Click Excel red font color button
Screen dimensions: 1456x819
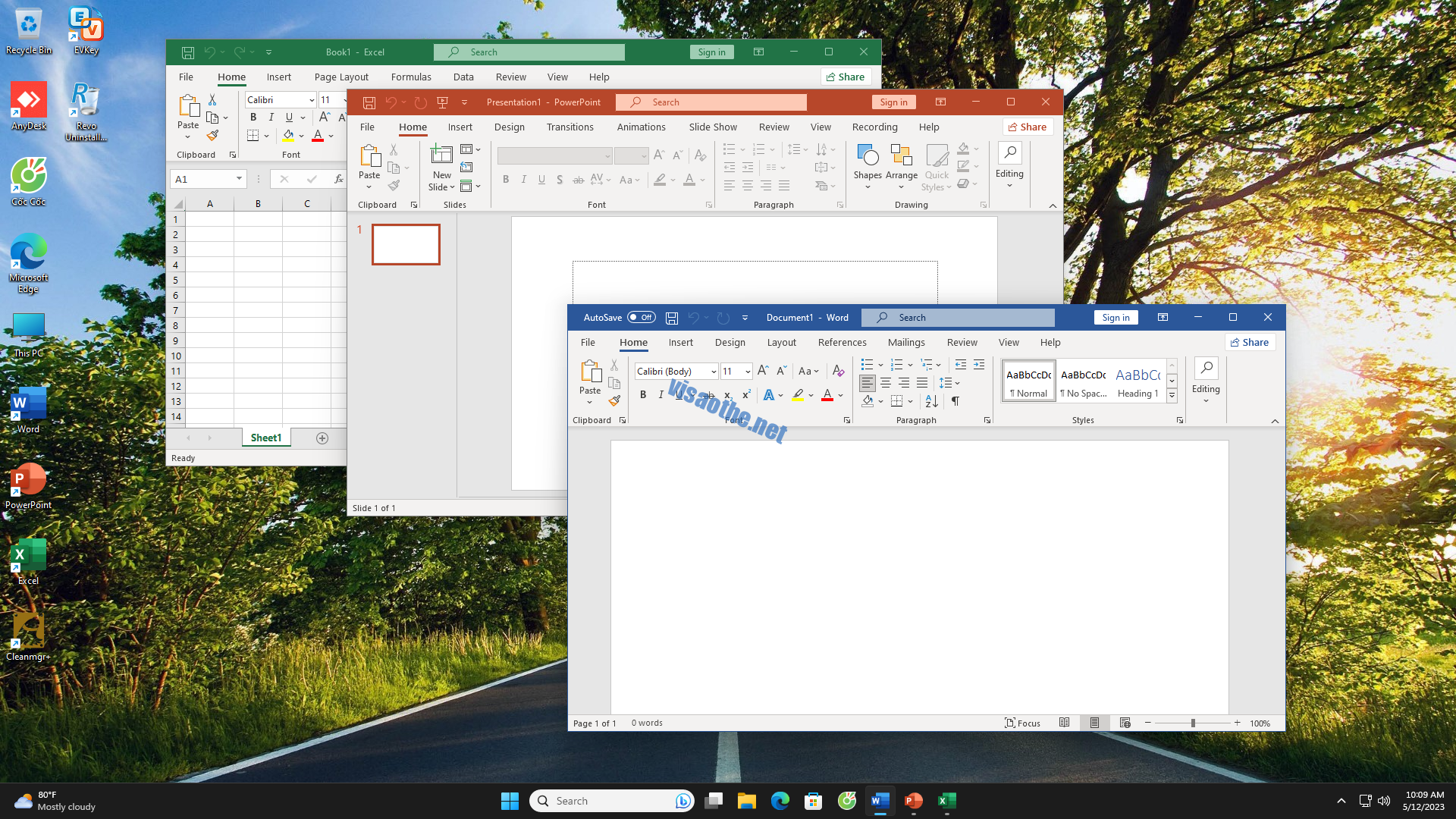[318, 136]
